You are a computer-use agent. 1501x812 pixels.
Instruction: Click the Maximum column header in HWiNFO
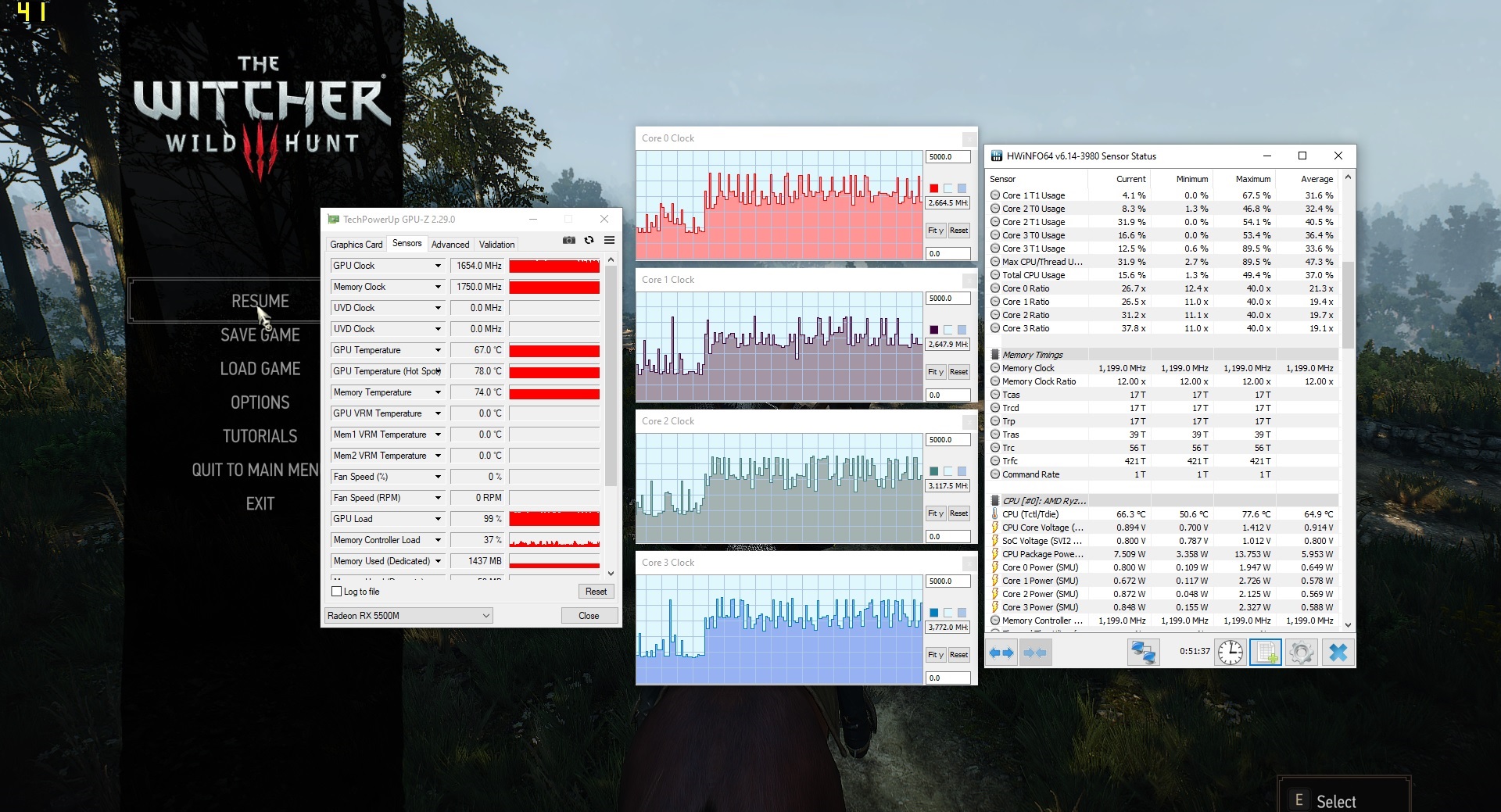(1252, 179)
